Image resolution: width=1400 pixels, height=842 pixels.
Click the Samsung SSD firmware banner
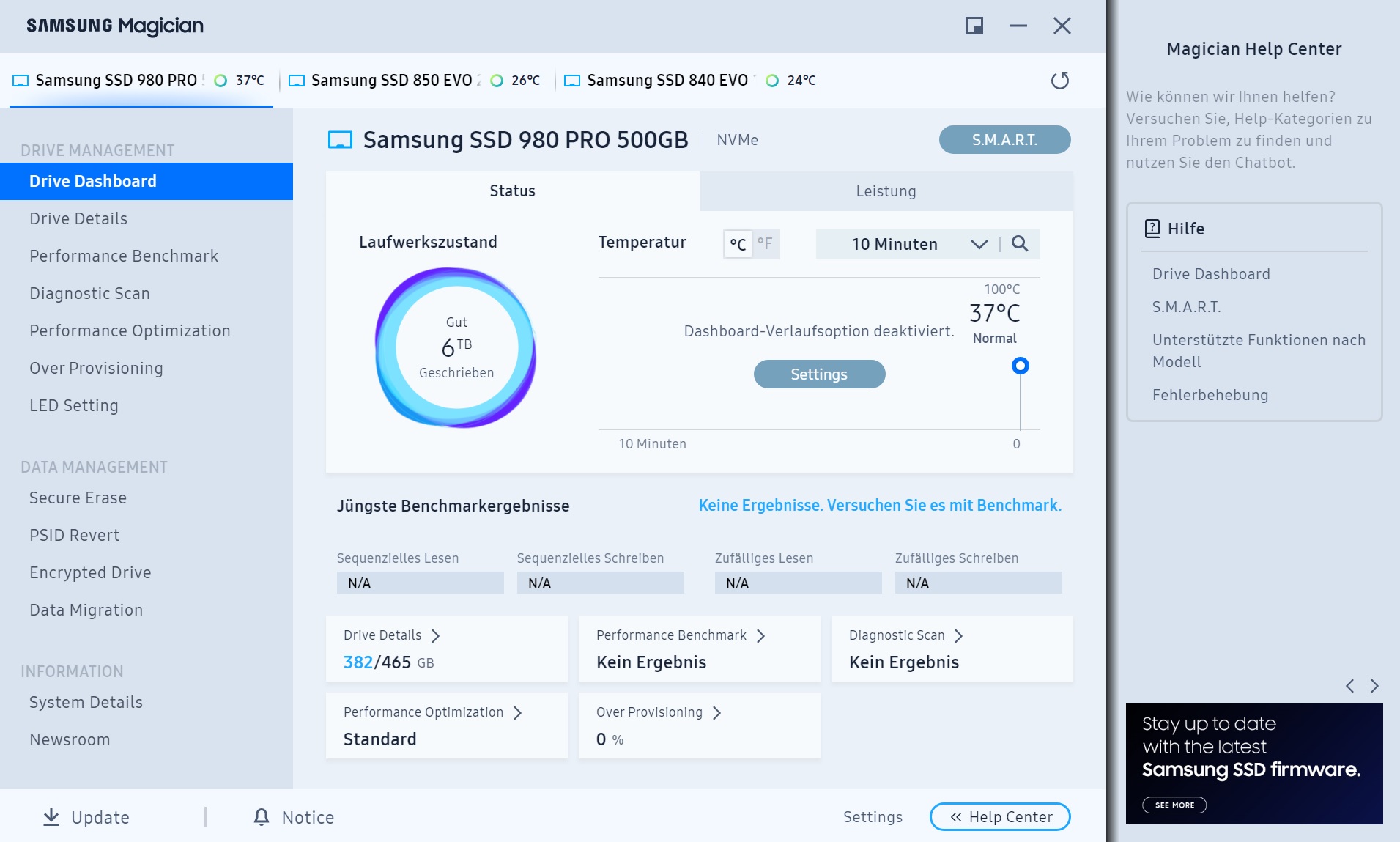pos(1254,764)
